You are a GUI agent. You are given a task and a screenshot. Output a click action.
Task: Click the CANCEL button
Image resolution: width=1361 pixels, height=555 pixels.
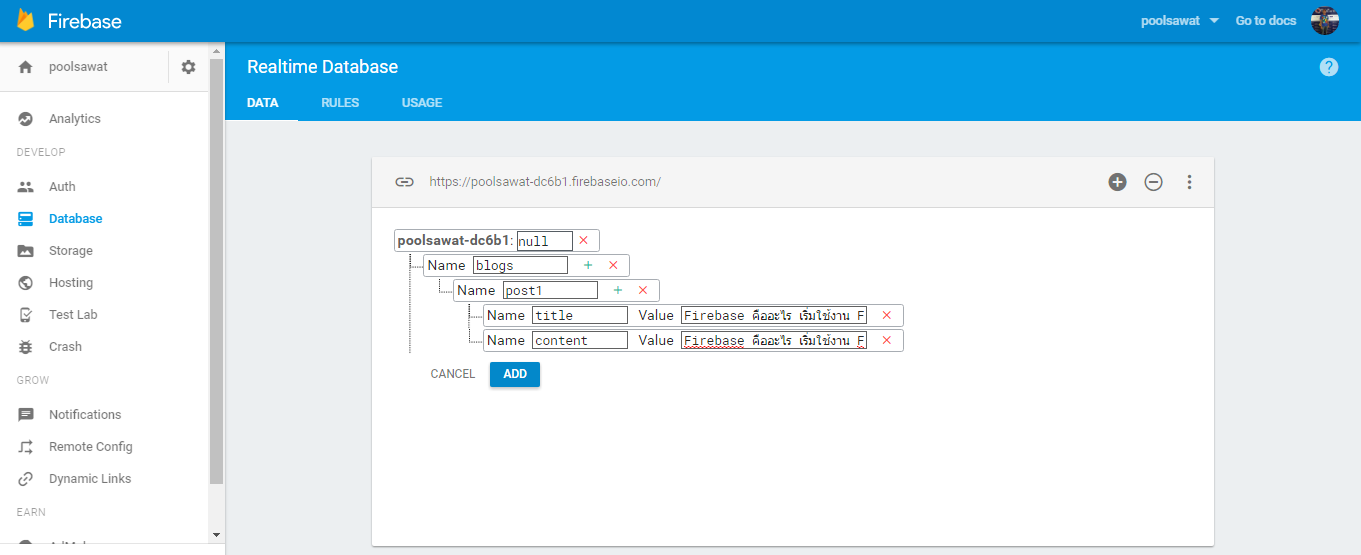pyautogui.click(x=453, y=374)
